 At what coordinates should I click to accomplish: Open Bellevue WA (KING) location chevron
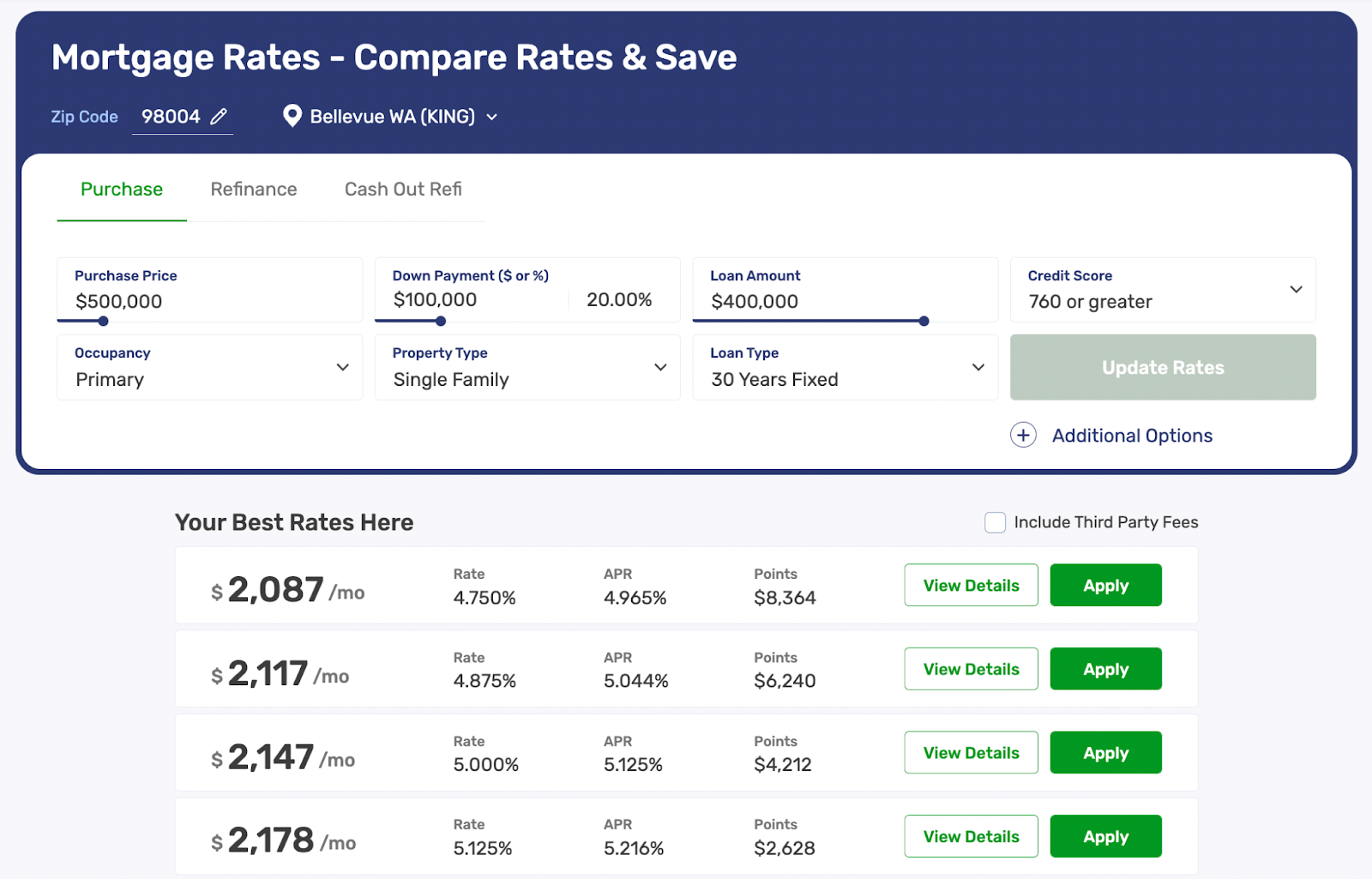[492, 117]
